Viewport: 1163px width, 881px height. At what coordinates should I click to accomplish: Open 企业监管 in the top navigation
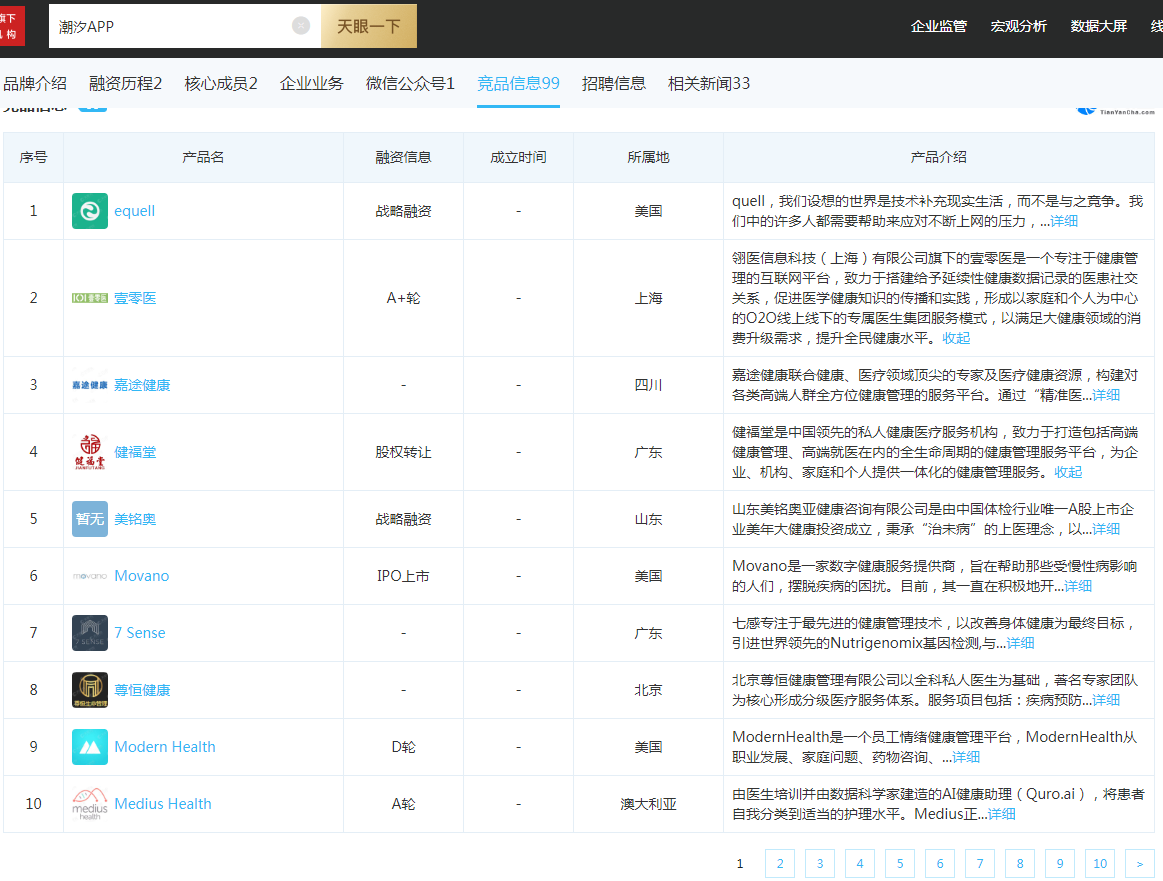click(939, 26)
